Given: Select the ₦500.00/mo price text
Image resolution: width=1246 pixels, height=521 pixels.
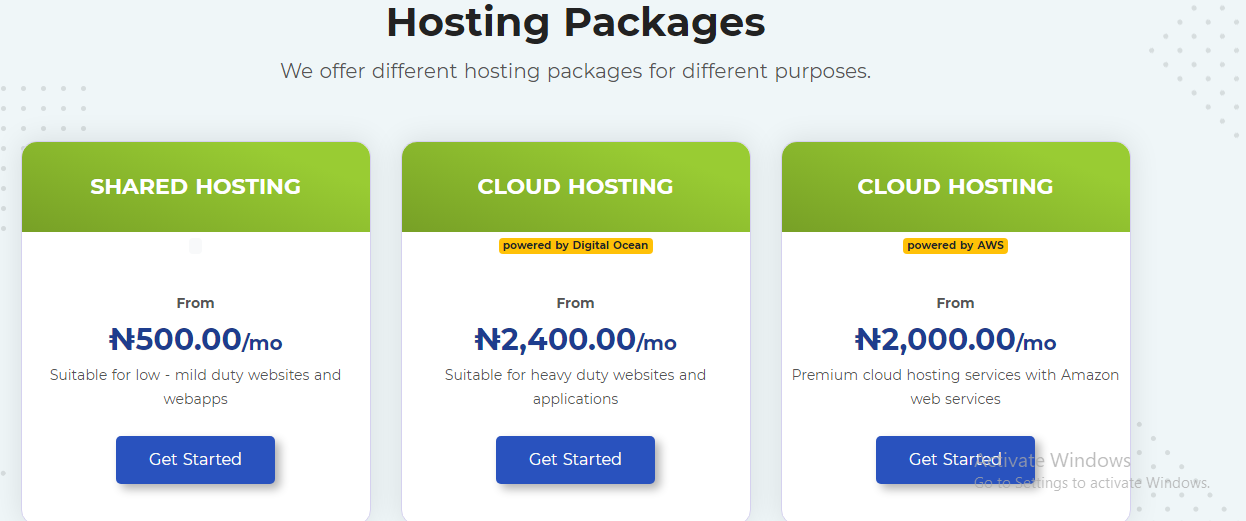Looking at the screenshot, I should point(195,340).
